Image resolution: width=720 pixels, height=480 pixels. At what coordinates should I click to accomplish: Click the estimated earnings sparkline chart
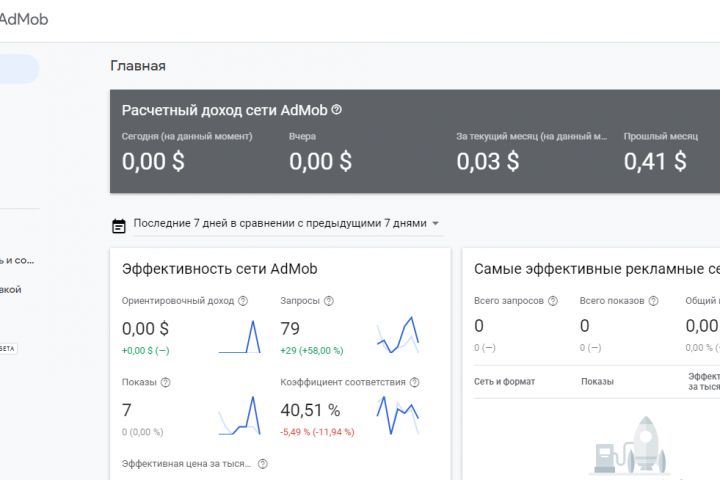[240, 337]
